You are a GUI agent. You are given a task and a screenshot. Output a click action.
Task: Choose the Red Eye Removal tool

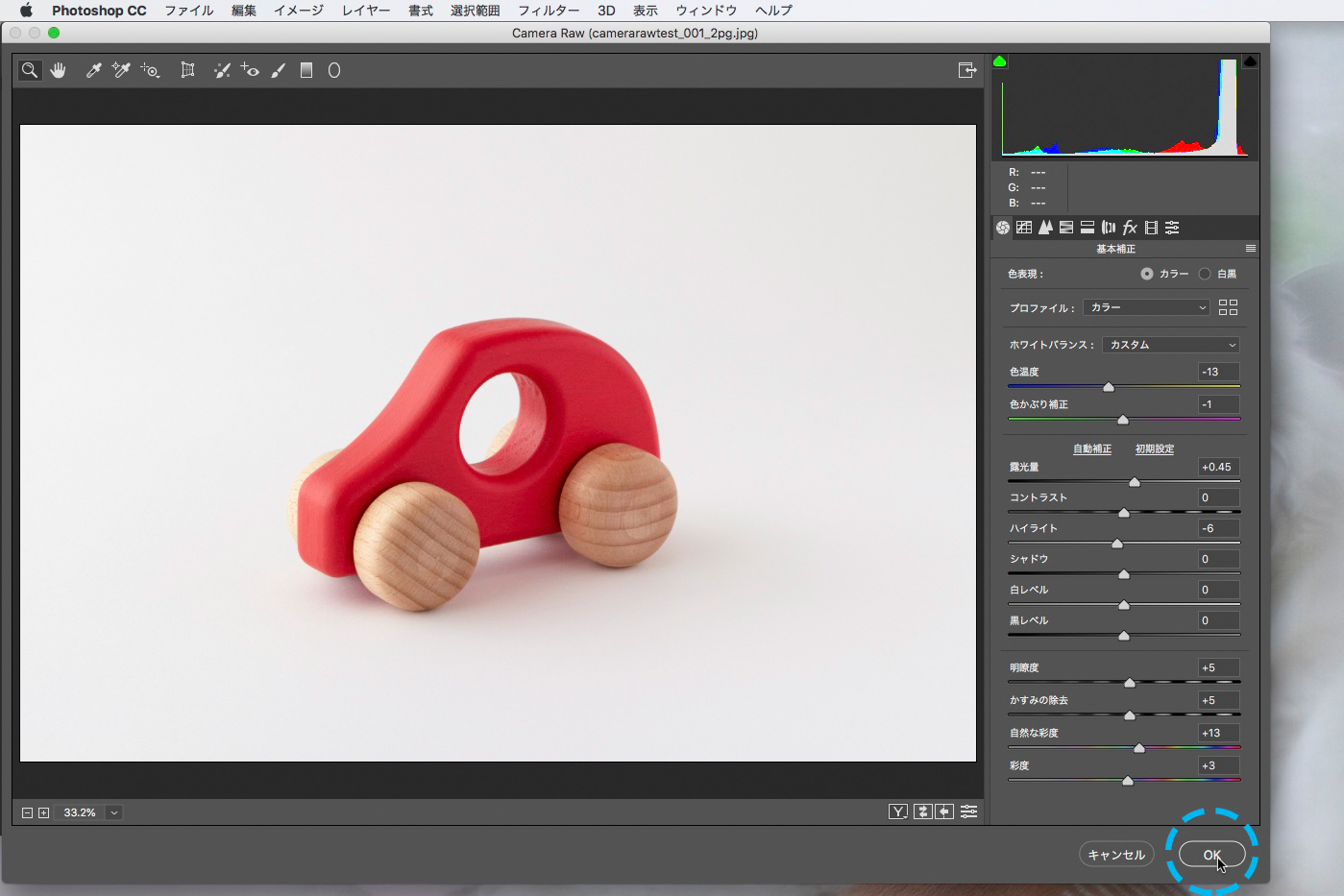pos(250,70)
